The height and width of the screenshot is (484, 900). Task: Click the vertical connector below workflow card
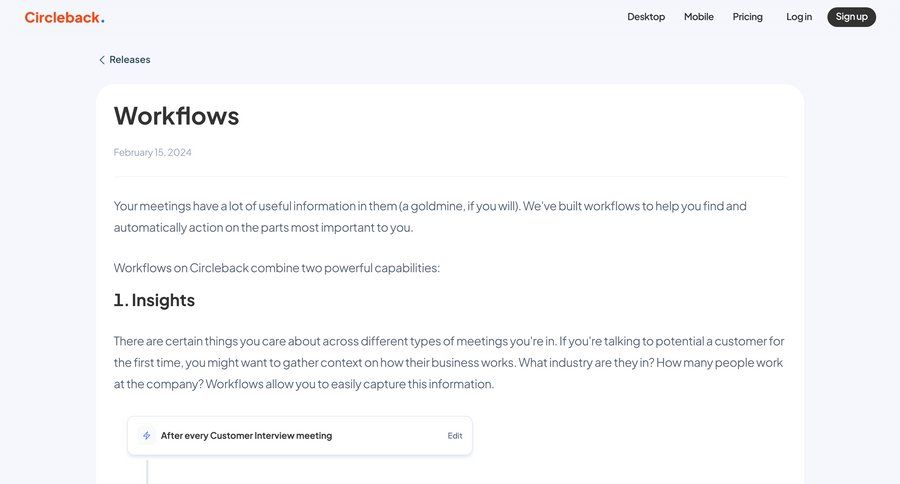click(x=147, y=471)
